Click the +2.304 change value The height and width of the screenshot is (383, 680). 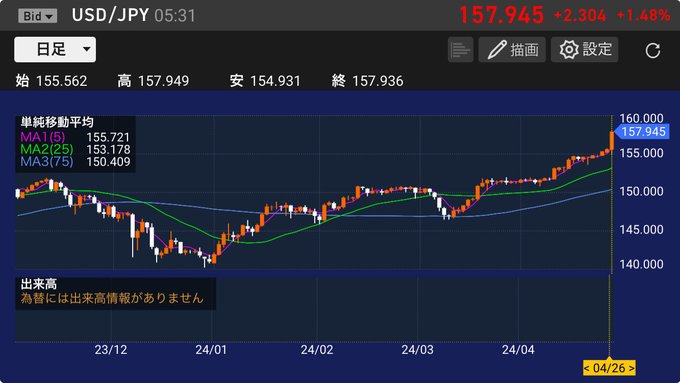click(580, 16)
